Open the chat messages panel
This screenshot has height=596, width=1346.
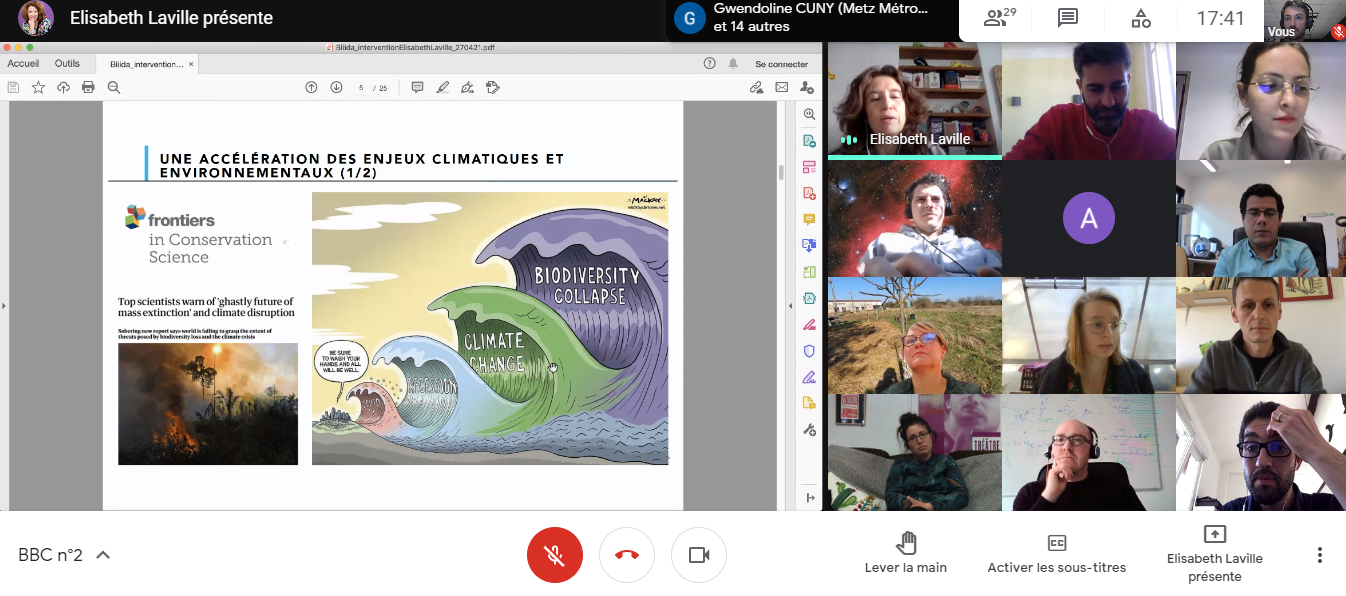tap(1068, 18)
